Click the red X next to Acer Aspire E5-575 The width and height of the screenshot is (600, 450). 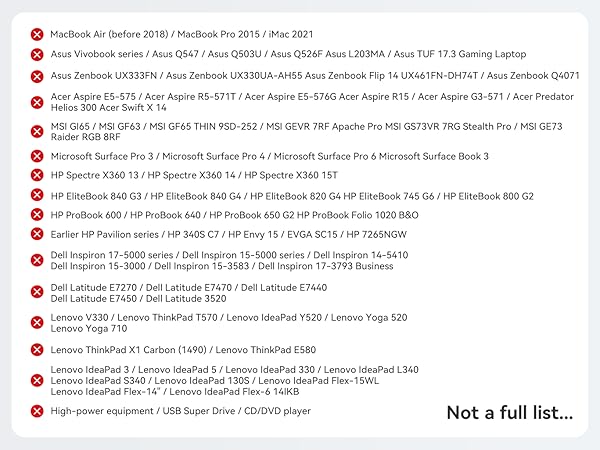(37, 102)
